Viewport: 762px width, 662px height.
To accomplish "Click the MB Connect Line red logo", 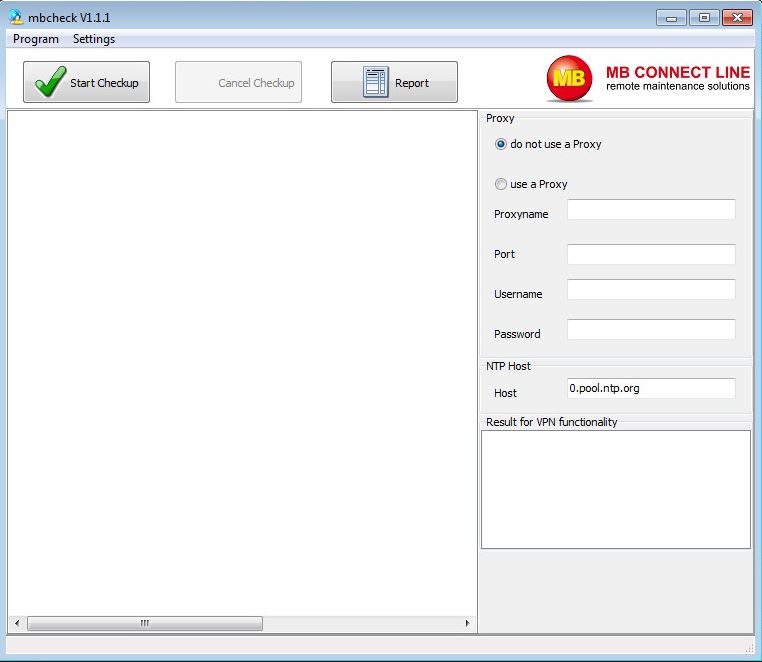I will pos(569,79).
